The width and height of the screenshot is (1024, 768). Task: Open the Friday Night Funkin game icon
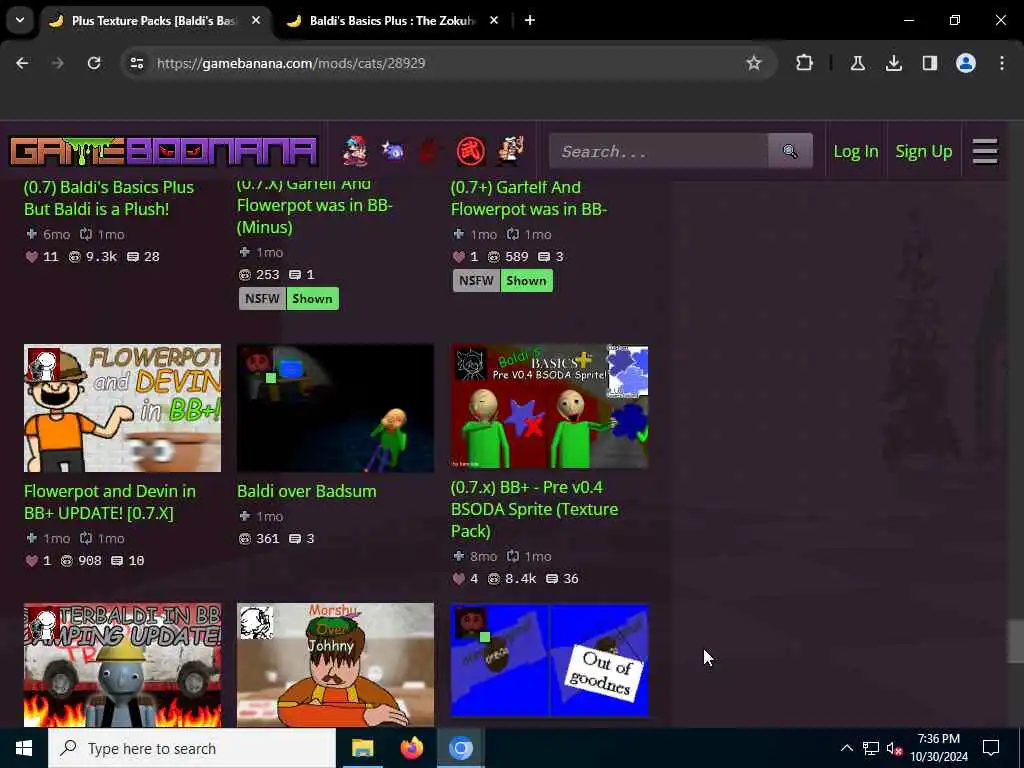tap(355, 152)
